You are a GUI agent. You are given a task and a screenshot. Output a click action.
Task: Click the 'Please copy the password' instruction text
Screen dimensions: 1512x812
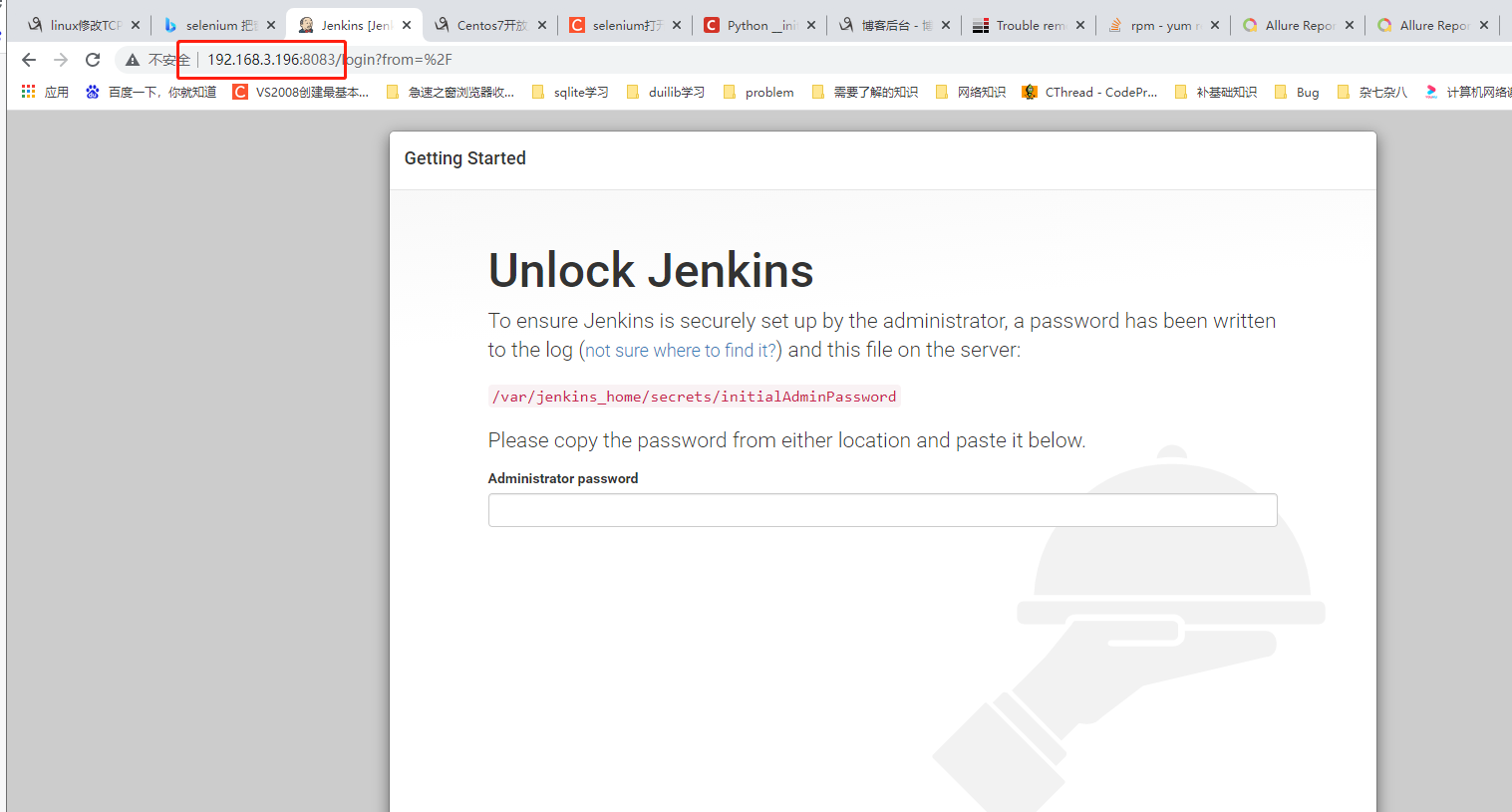click(786, 440)
